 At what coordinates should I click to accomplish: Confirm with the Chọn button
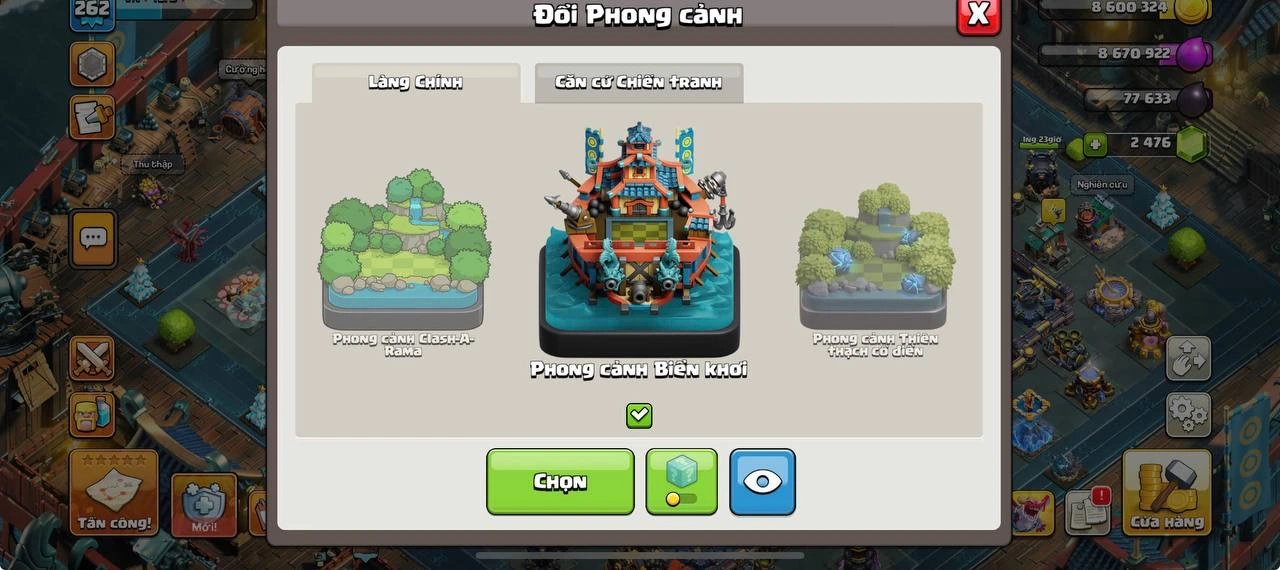[560, 482]
